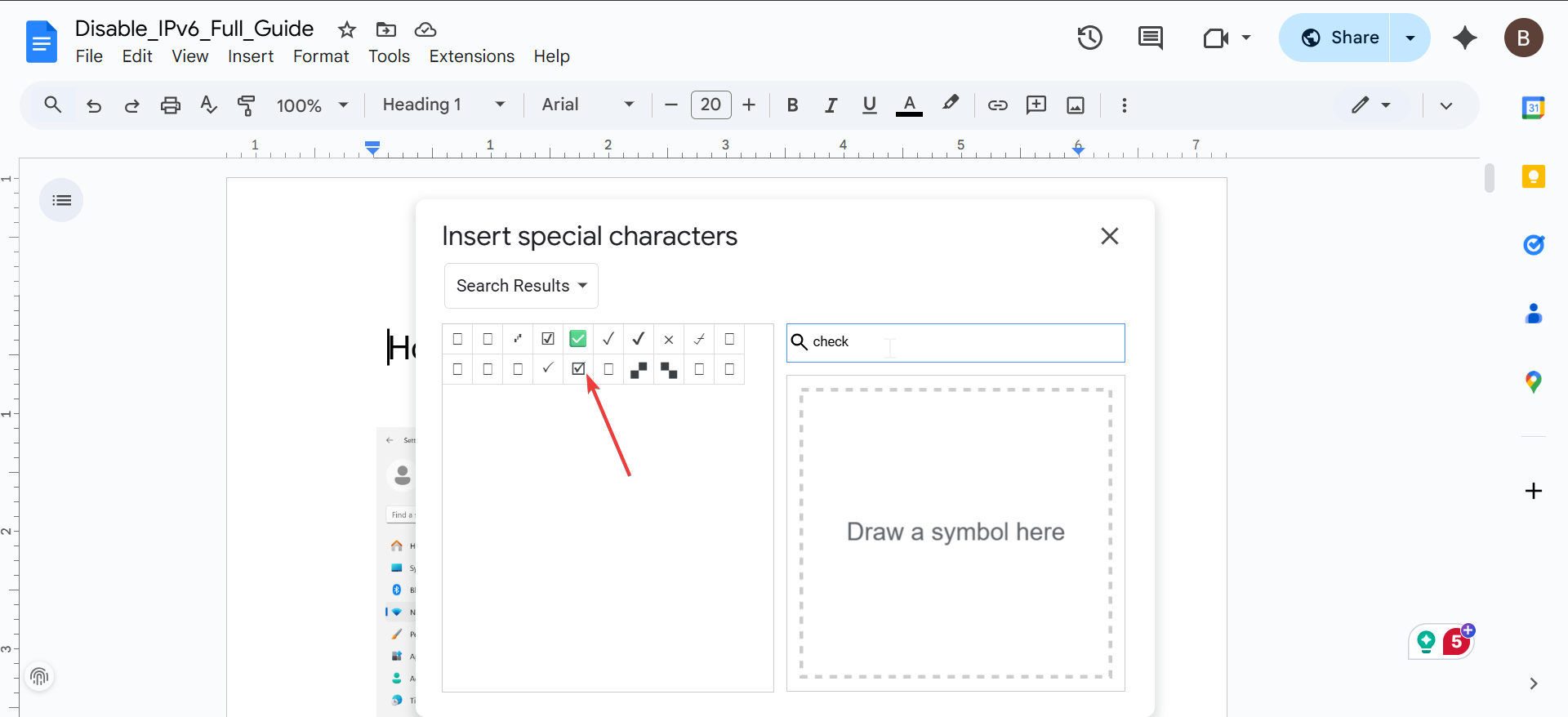Click the print icon
Viewport: 1568px width, 717px height.
click(x=170, y=105)
